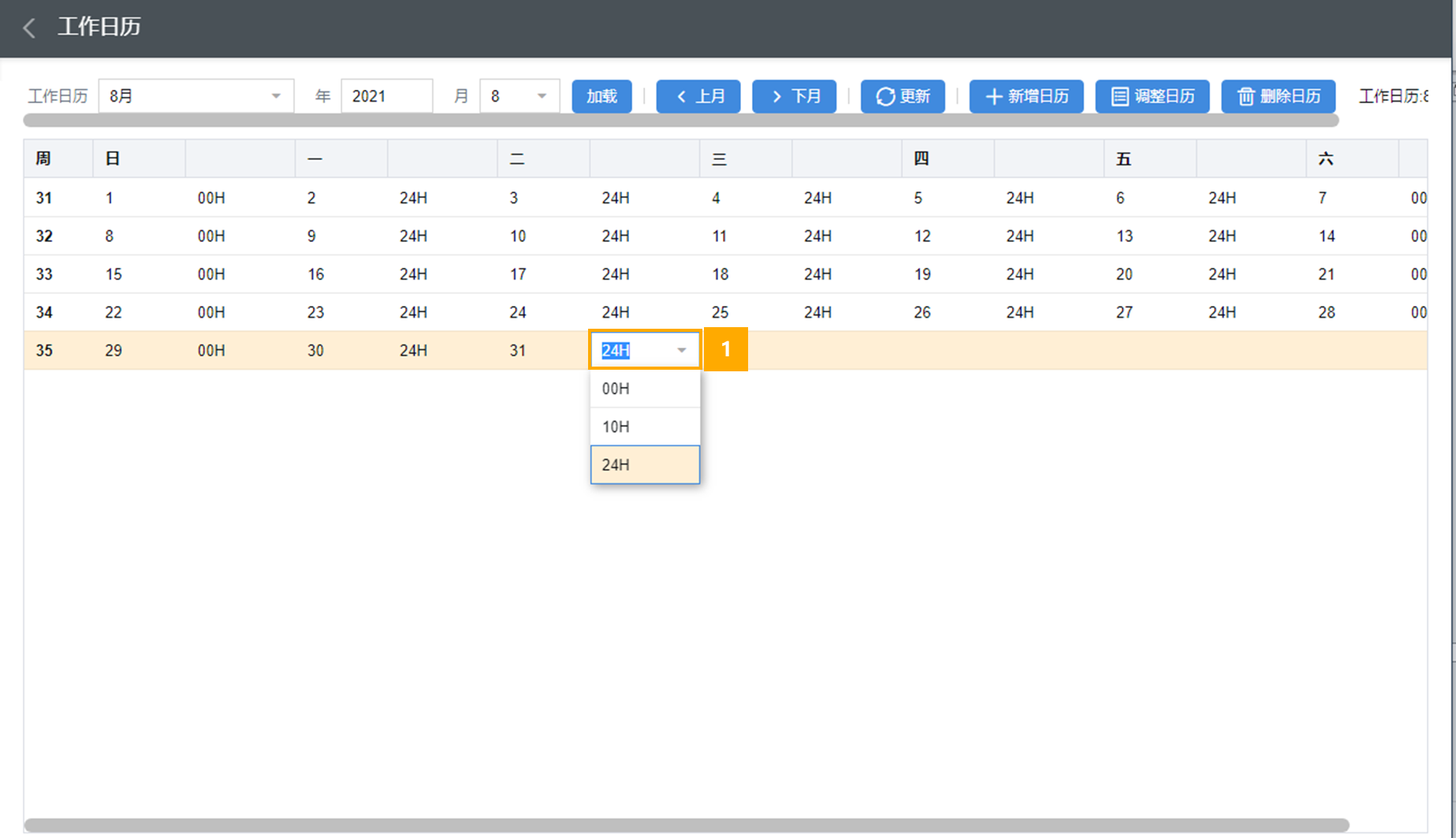Click the list icon on 调整日历
1456x838 pixels.
tap(1119, 96)
